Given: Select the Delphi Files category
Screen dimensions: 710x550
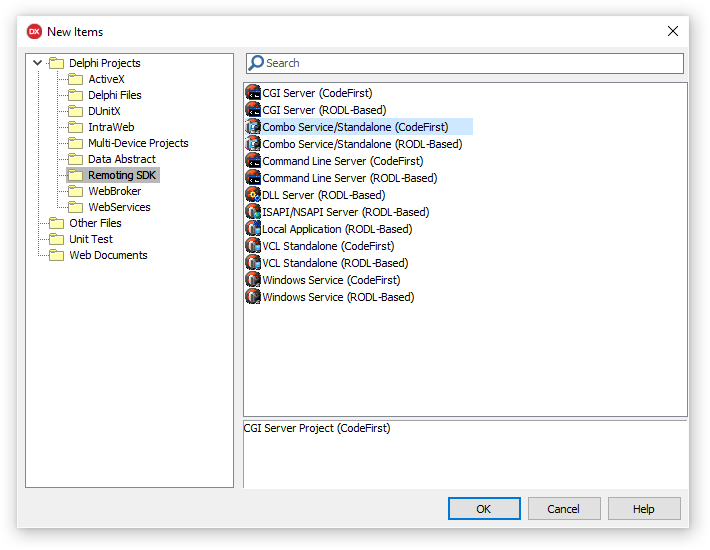Looking at the screenshot, I should (x=115, y=95).
